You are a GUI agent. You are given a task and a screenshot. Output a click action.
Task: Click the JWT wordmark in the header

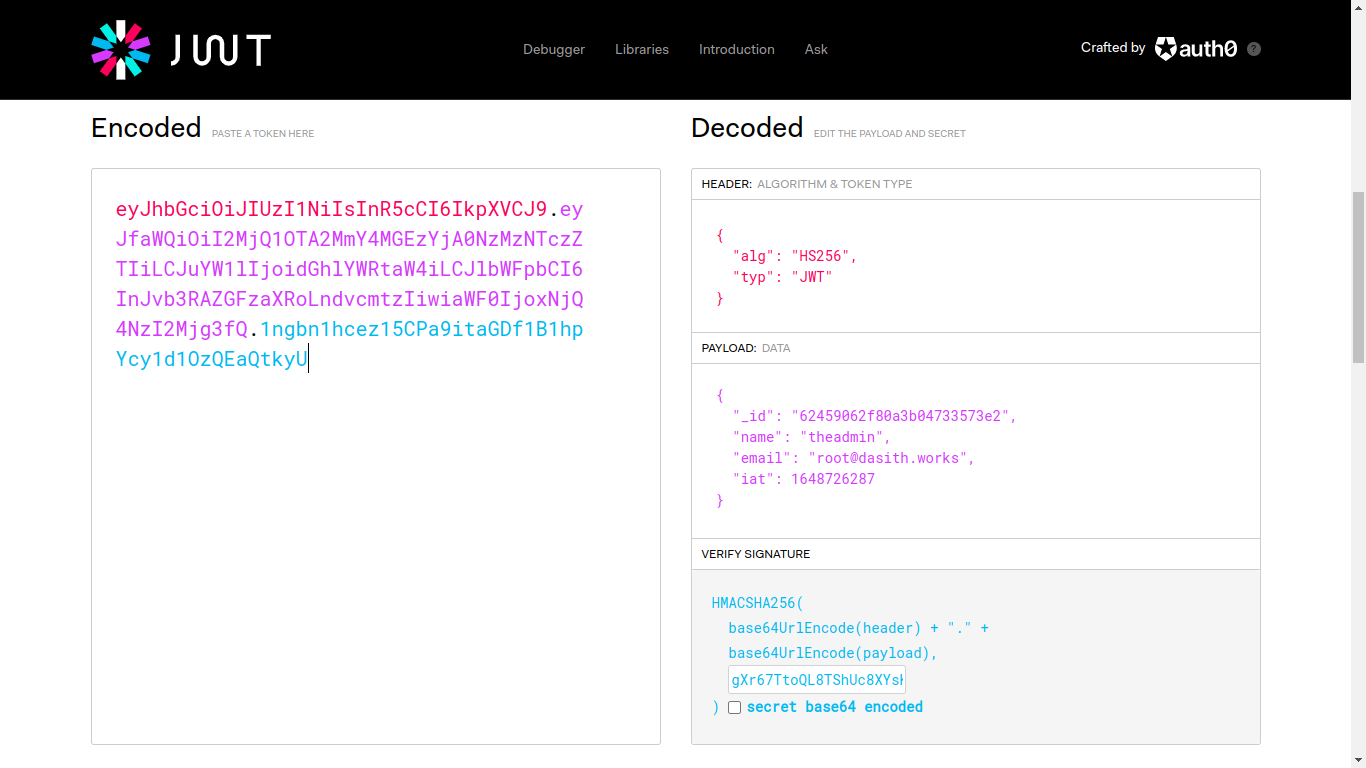tap(221, 50)
